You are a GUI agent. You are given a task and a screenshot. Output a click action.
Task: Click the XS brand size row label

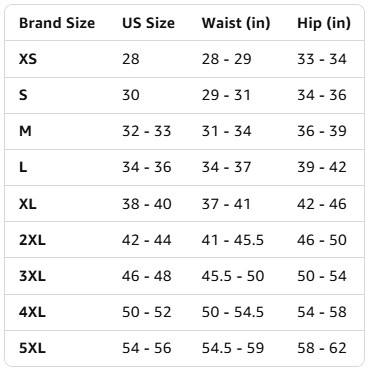(28, 59)
